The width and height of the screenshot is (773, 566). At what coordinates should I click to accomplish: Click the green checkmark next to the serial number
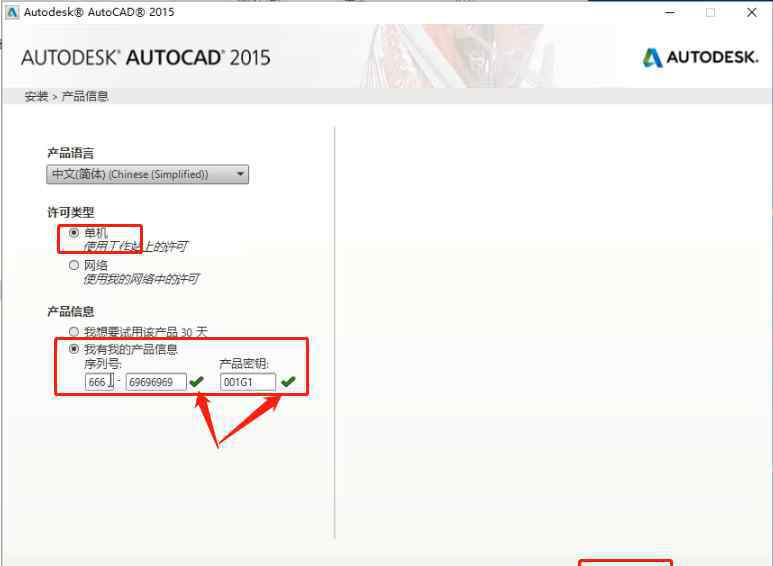(197, 381)
